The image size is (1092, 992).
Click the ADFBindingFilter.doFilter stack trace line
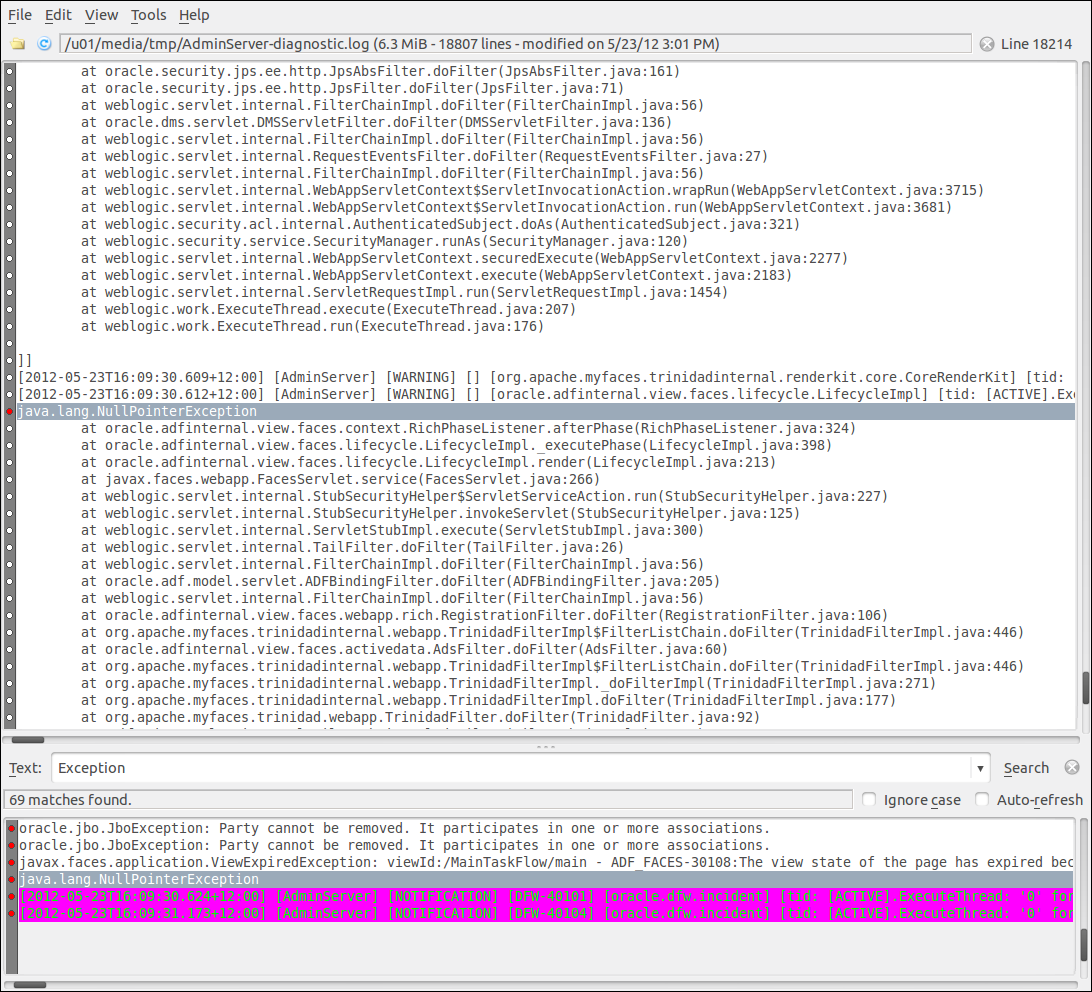click(400, 581)
